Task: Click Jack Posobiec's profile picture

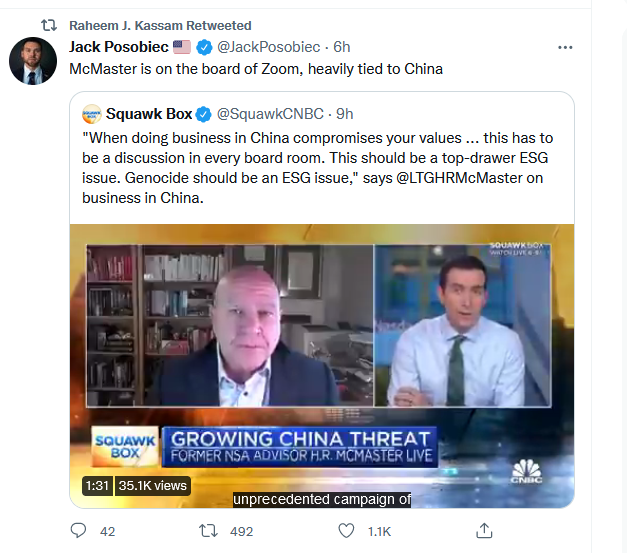Action: pos(33,61)
